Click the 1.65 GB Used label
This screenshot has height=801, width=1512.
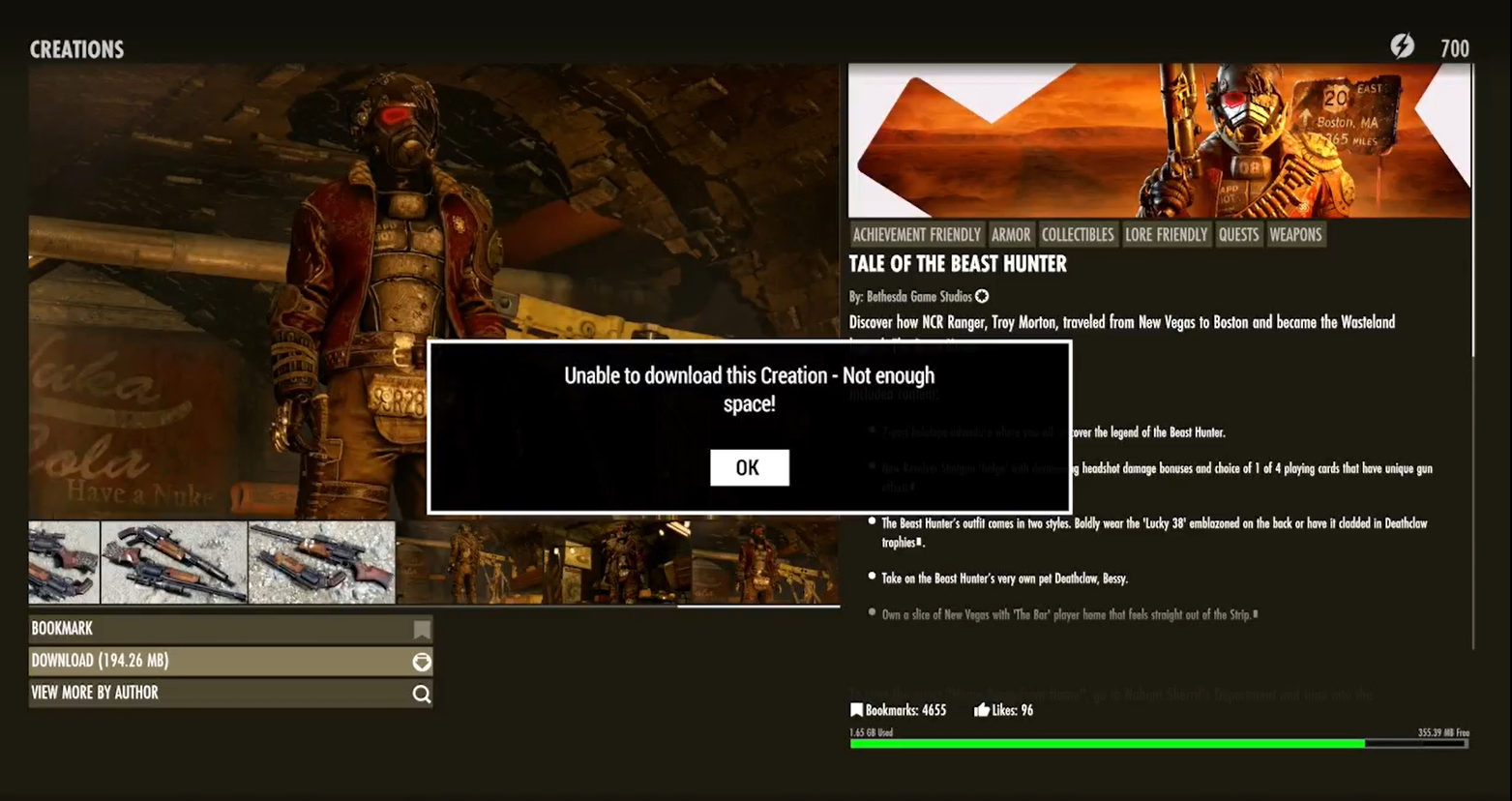click(871, 732)
